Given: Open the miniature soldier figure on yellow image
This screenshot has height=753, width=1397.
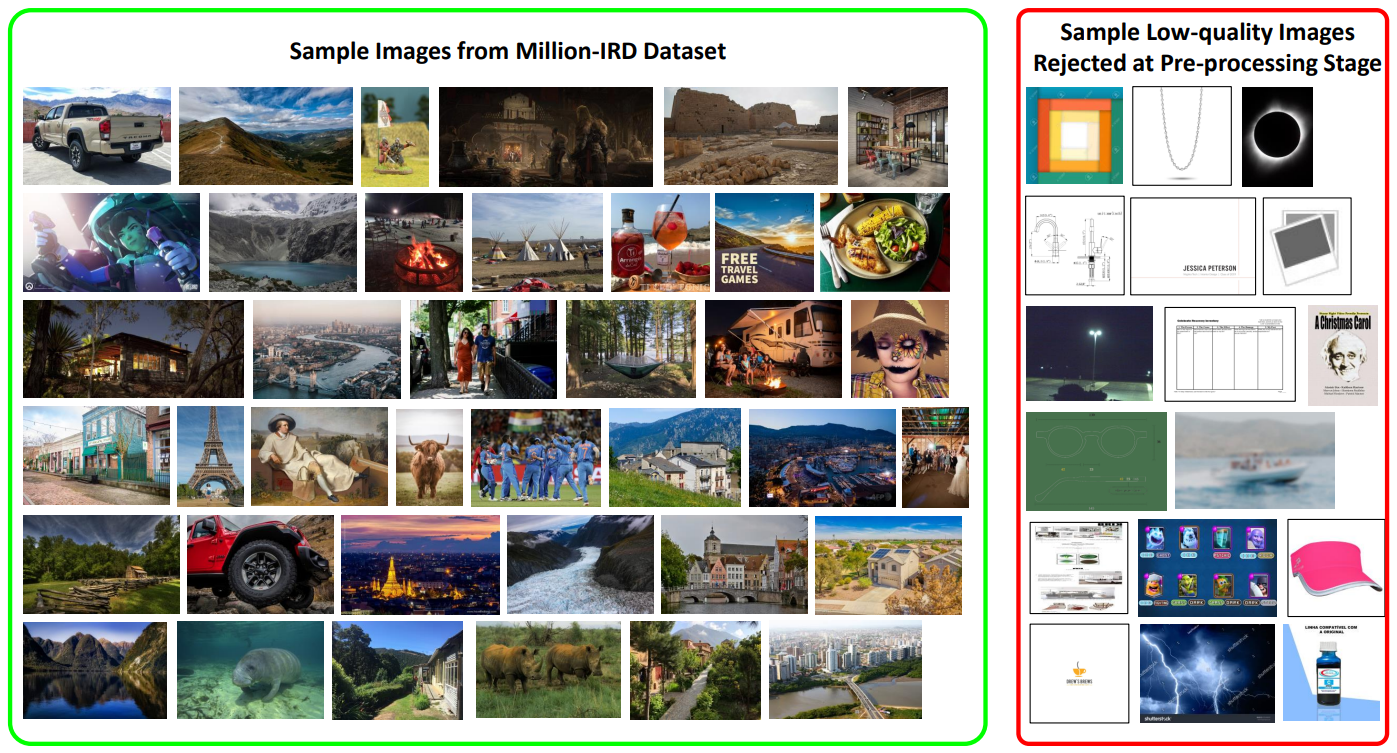Looking at the screenshot, I should tap(395, 137).
